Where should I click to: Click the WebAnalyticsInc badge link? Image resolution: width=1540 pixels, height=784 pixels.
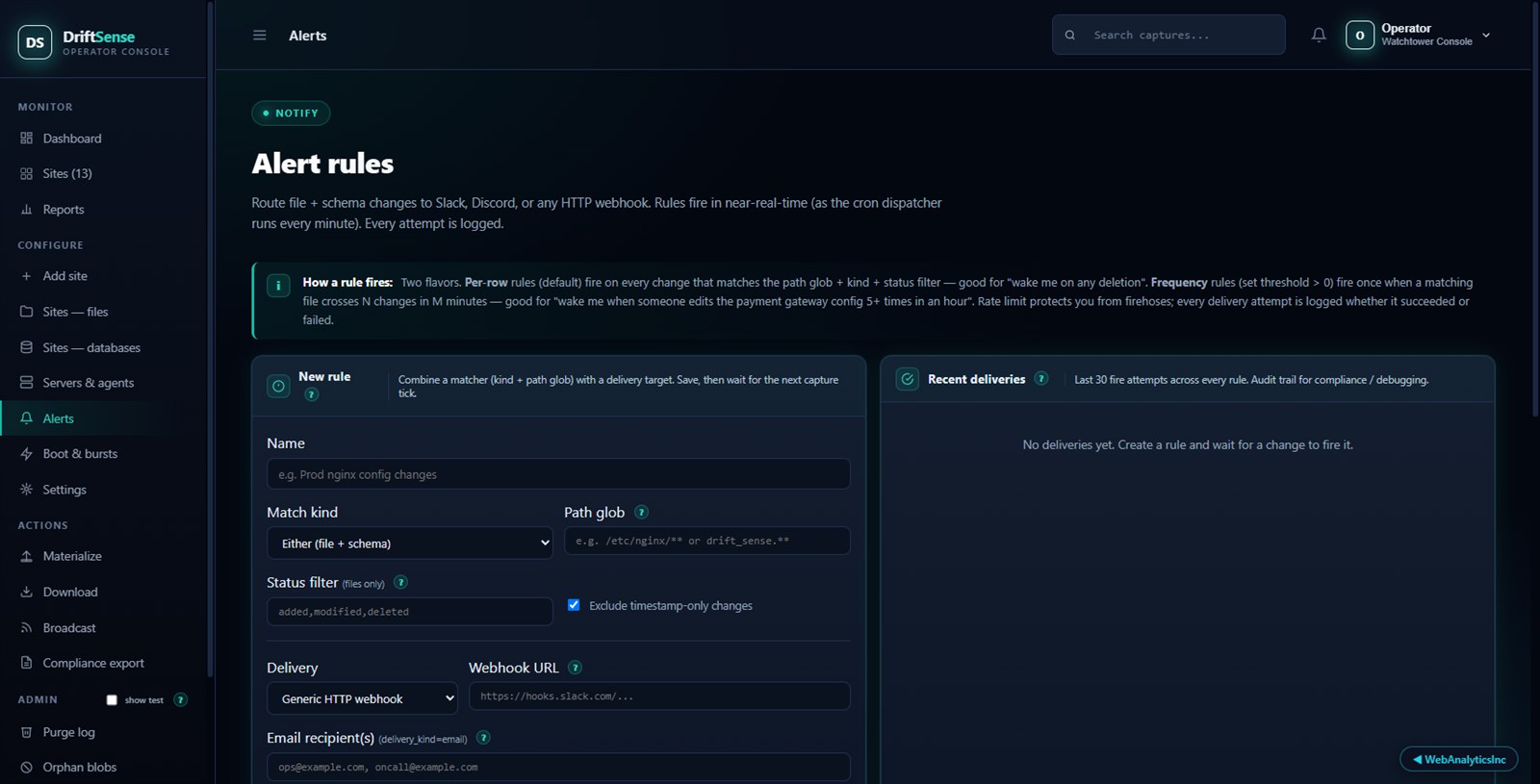(1459, 759)
